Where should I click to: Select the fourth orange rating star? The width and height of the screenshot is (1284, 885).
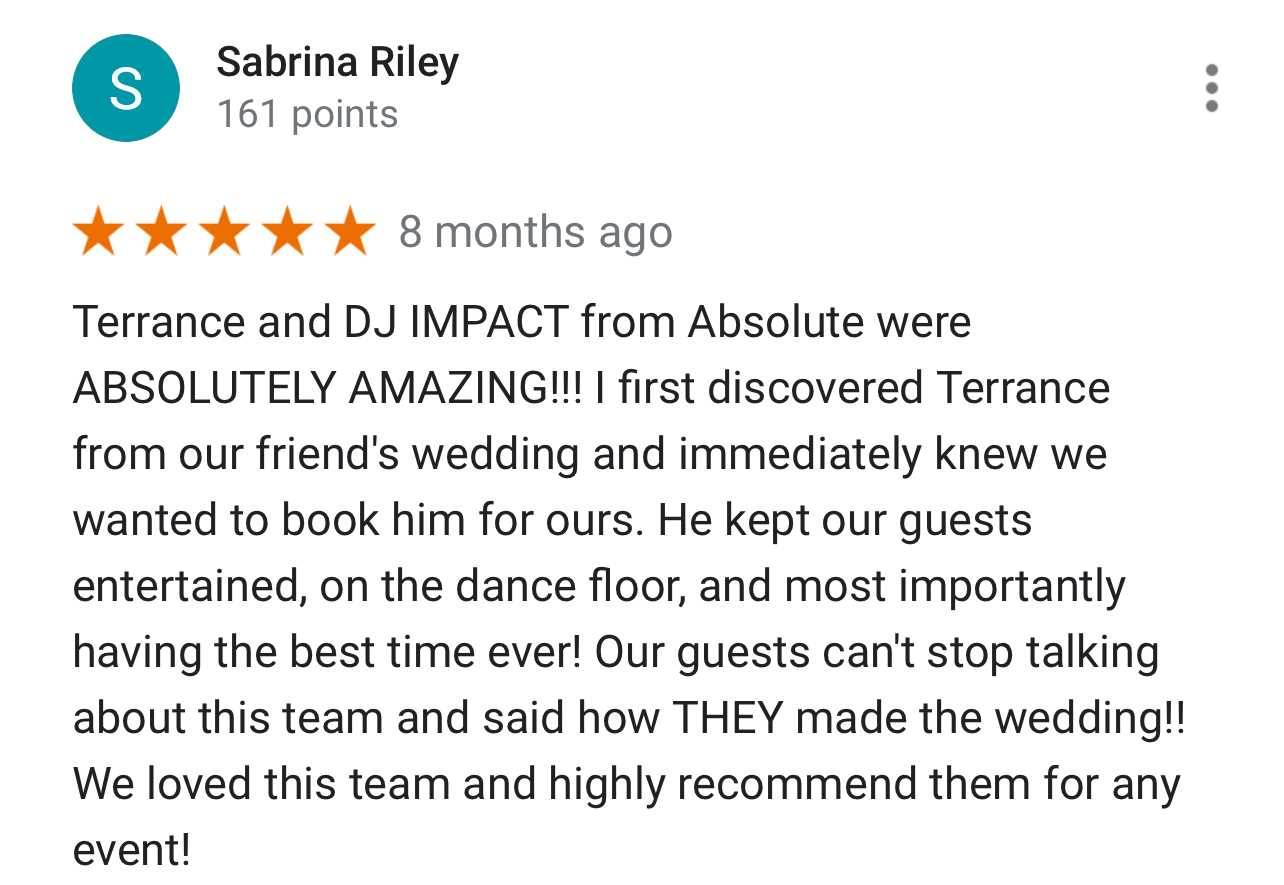click(287, 232)
